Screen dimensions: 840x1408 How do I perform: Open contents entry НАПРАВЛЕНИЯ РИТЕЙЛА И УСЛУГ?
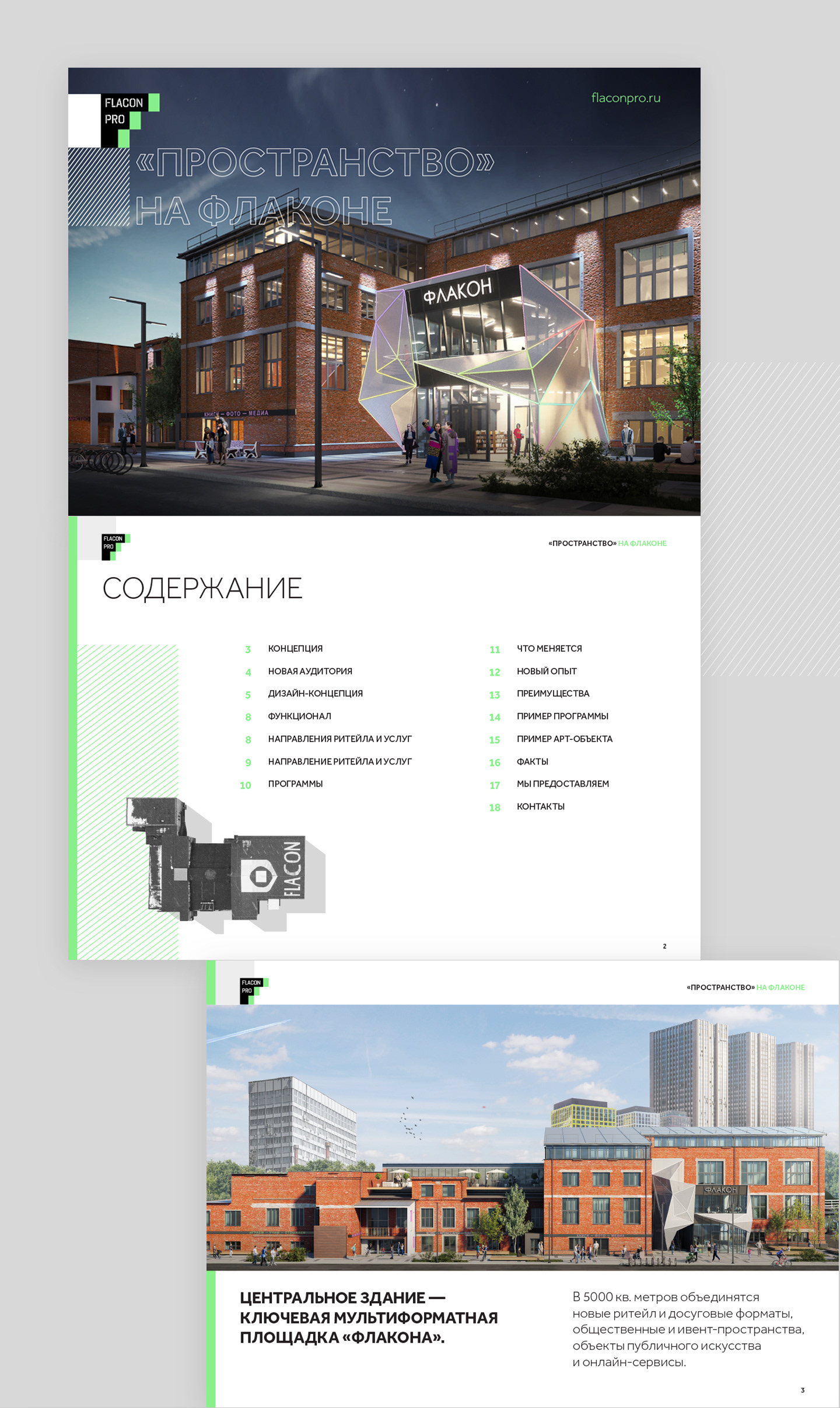(339, 739)
